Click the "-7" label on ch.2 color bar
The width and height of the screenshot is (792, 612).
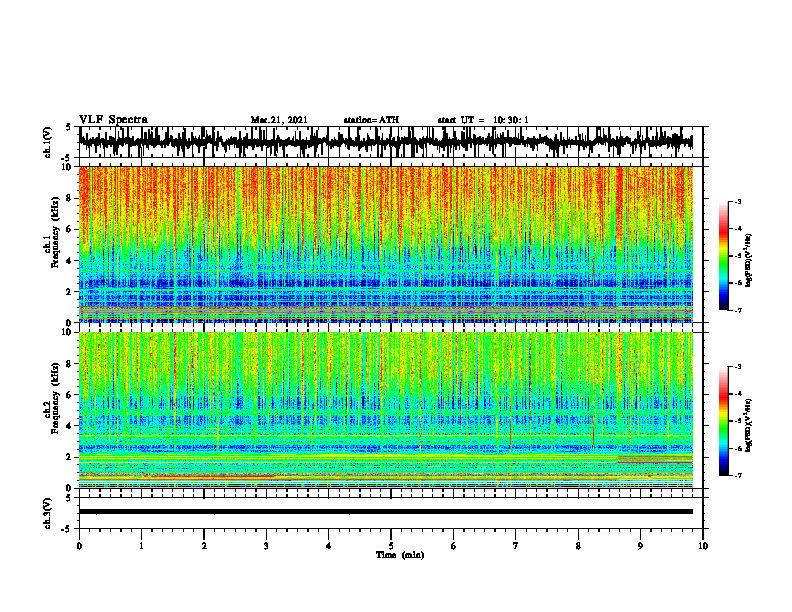[x=737, y=475]
